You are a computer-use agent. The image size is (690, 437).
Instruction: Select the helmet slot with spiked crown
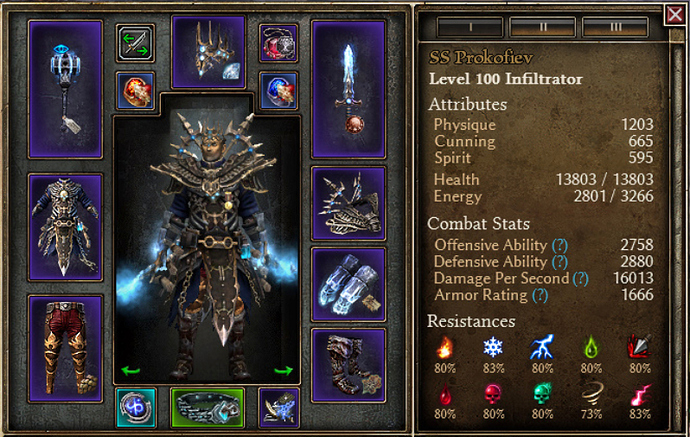(x=208, y=52)
